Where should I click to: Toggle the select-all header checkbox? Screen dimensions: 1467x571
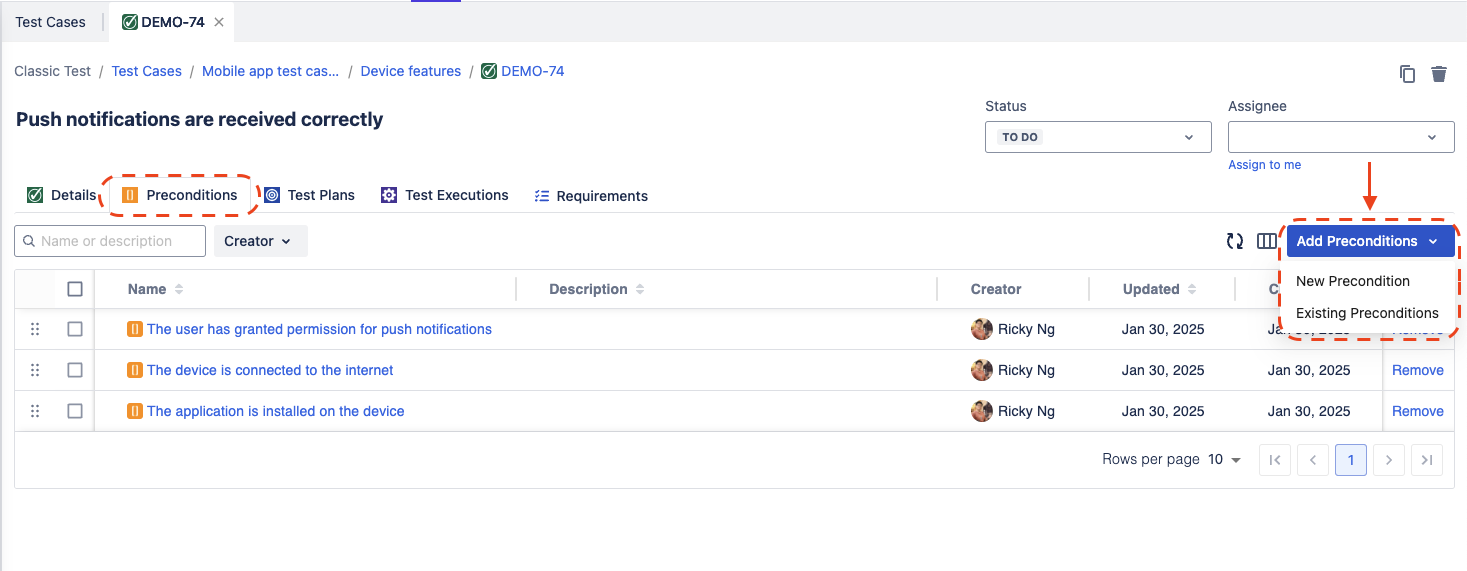click(x=75, y=289)
